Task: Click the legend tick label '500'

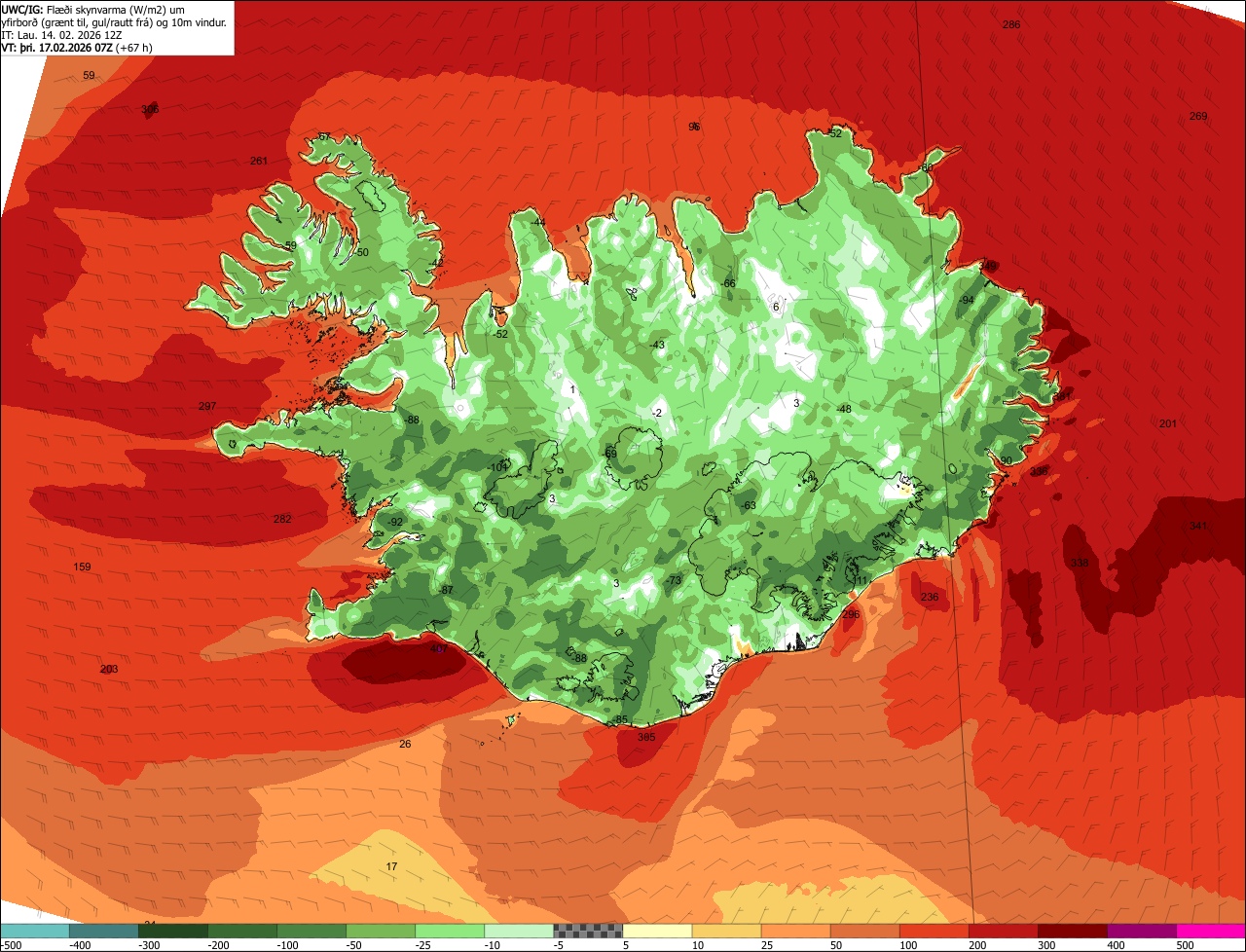Action: [x=1184, y=944]
